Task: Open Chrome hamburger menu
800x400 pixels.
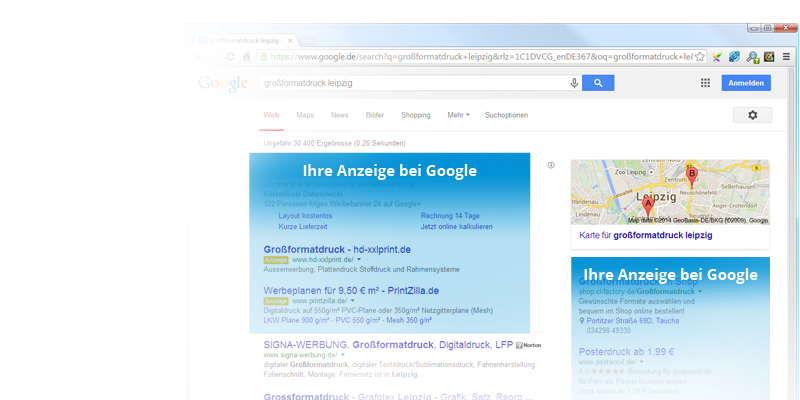Action: pyautogui.click(x=786, y=57)
